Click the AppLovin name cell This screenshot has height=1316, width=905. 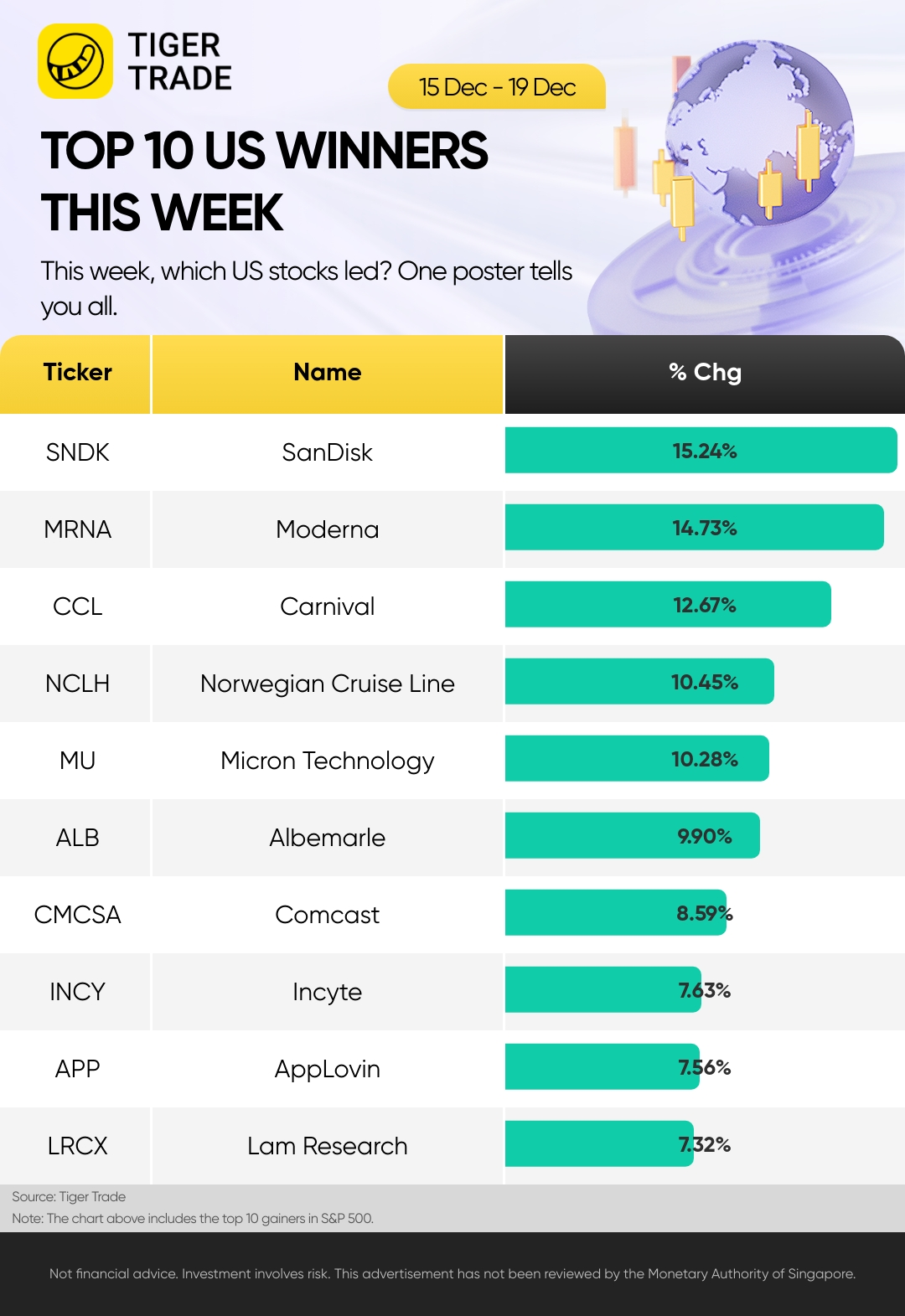click(x=327, y=1069)
